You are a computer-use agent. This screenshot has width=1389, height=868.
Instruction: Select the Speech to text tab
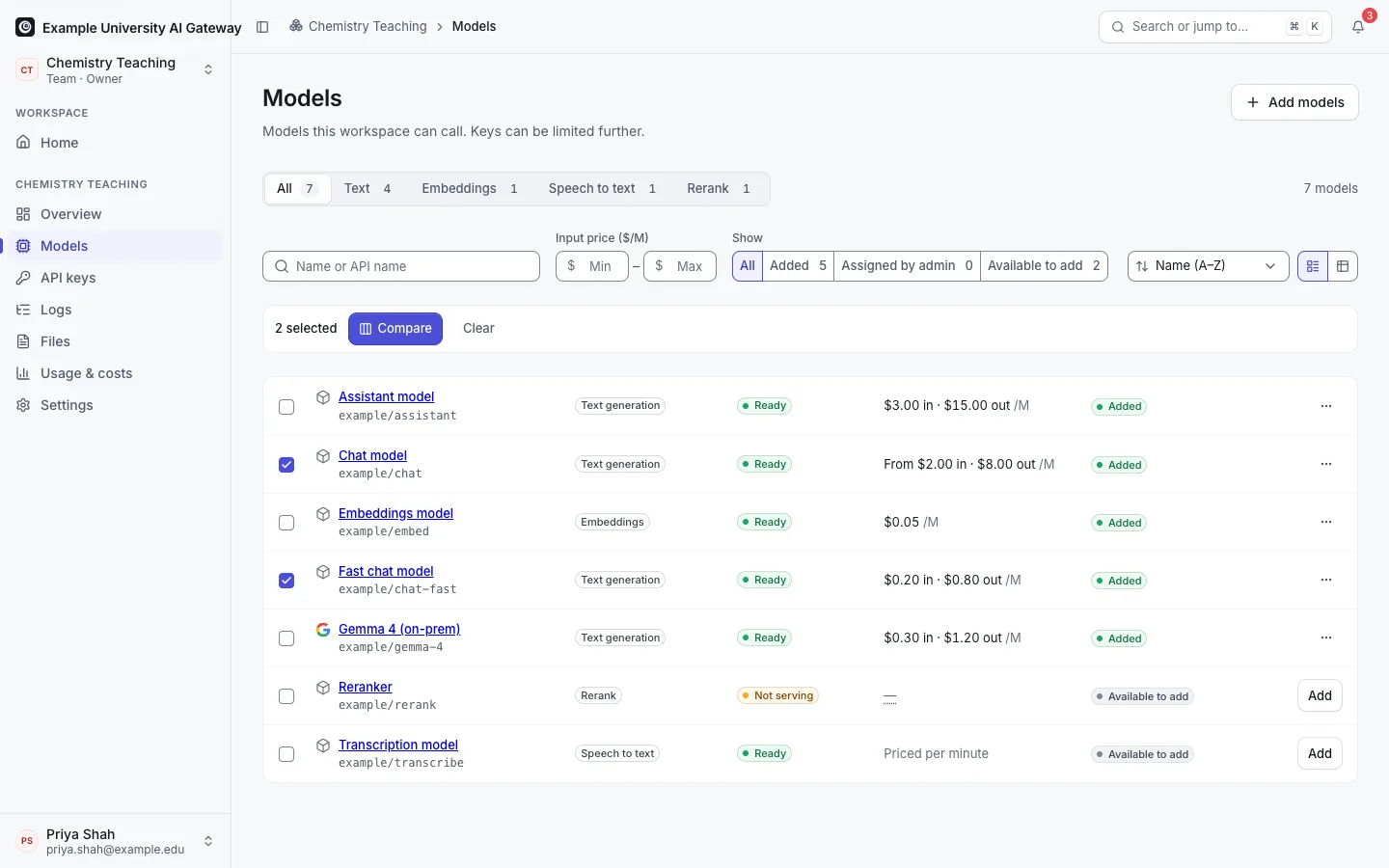click(603, 189)
